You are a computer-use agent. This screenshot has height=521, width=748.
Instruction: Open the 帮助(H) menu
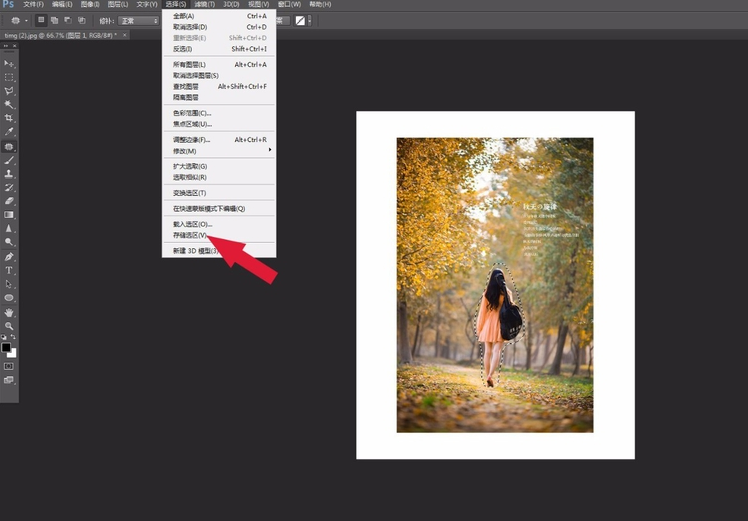[320, 4]
